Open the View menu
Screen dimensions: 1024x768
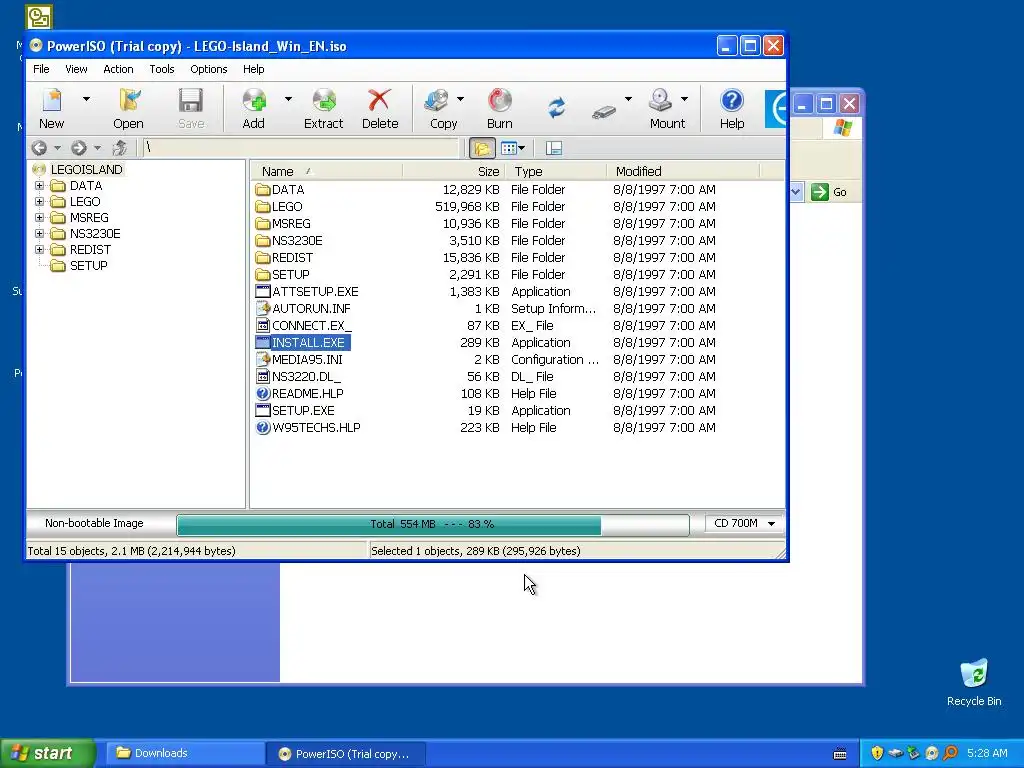point(76,69)
